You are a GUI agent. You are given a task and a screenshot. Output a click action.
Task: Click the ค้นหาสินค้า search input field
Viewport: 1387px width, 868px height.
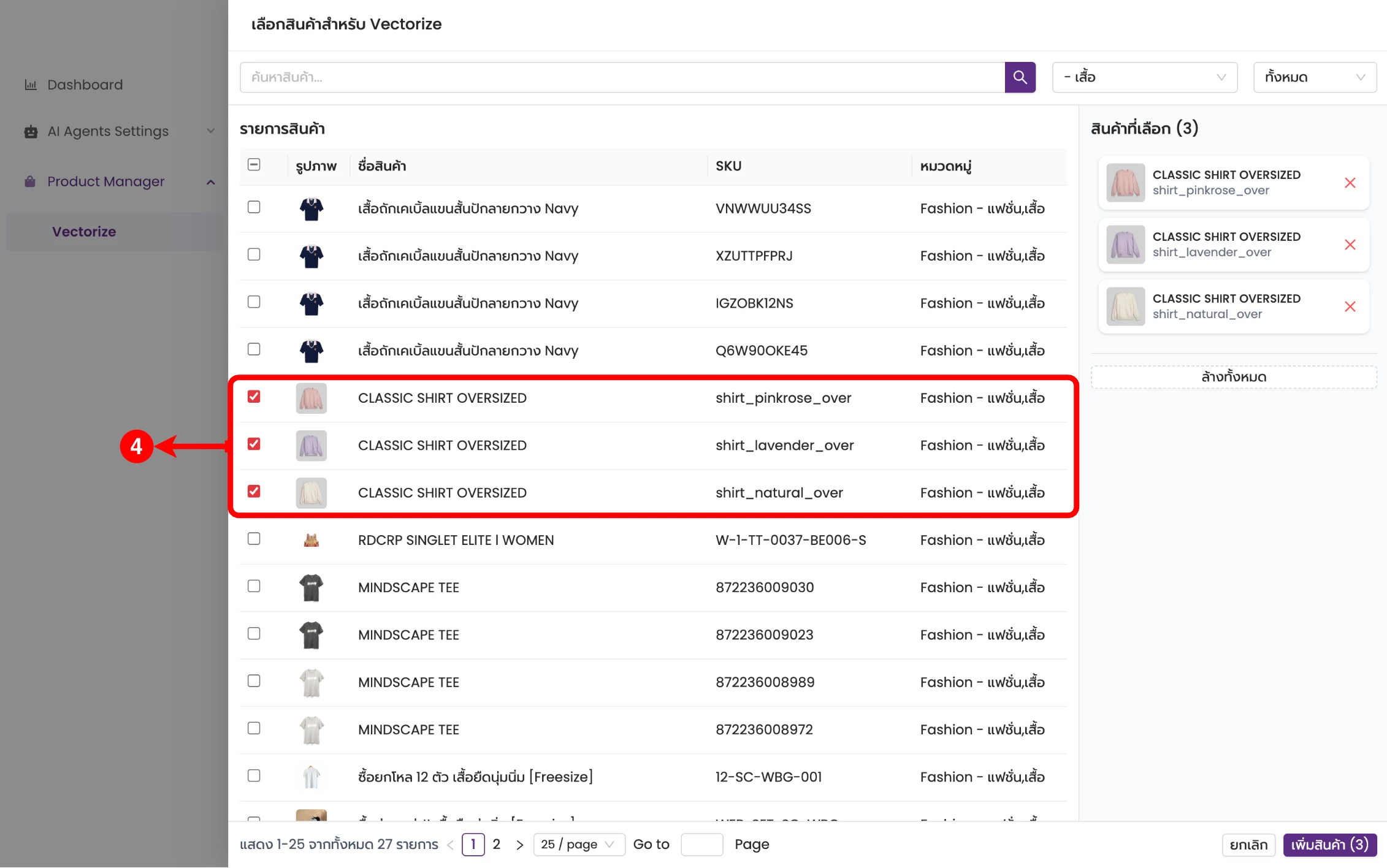[x=622, y=77]
